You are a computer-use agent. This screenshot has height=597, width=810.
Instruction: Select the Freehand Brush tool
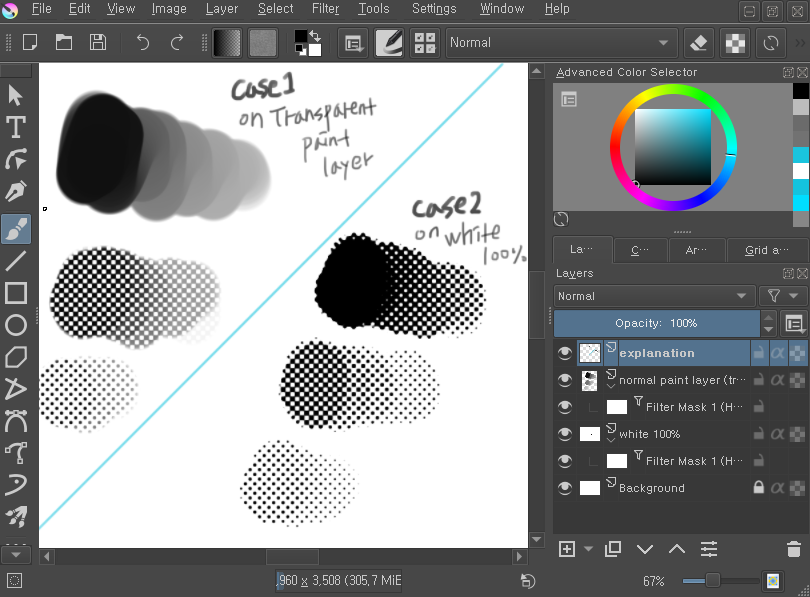[16, 229]
